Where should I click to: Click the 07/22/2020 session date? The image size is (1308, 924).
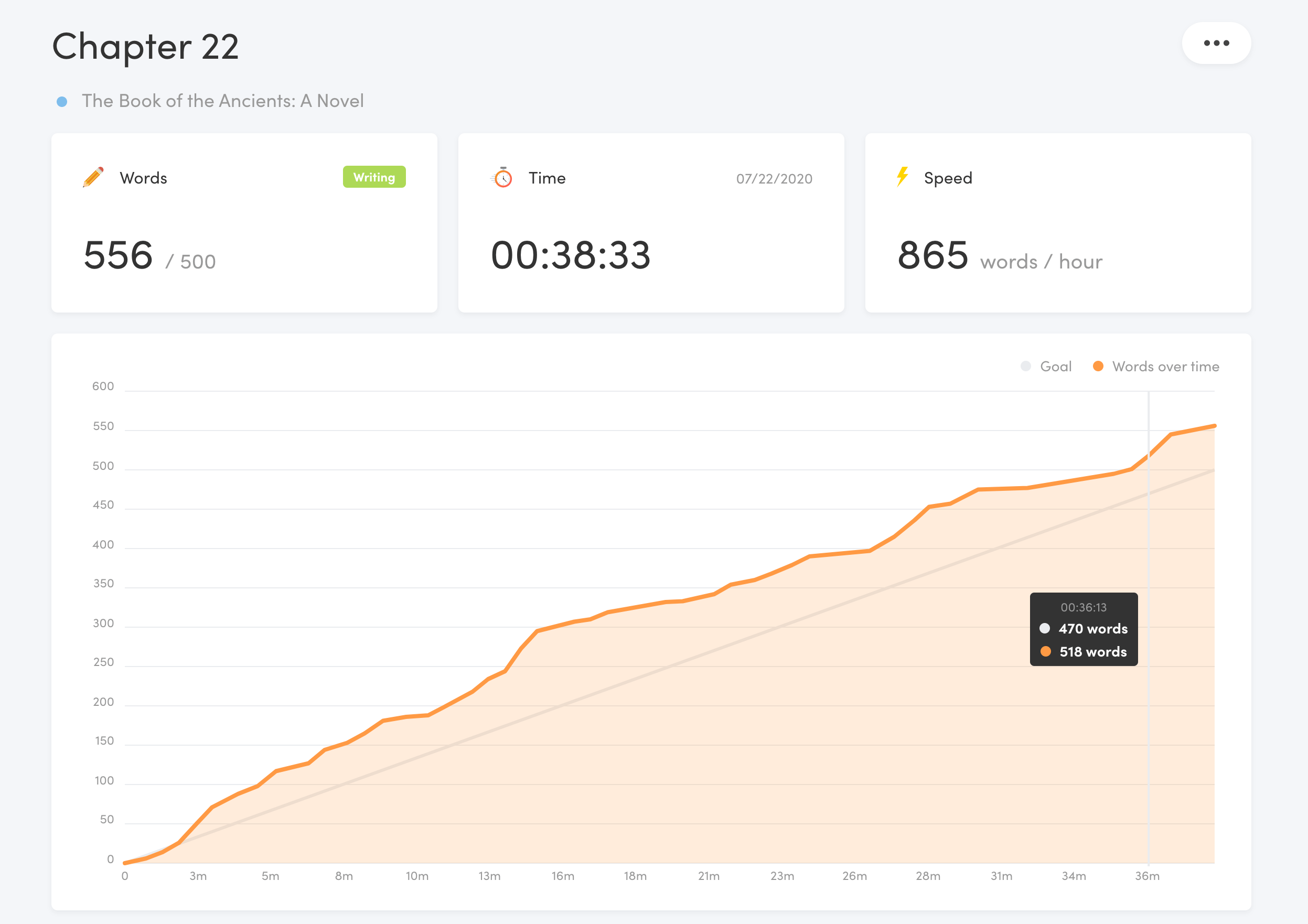(x=774, y=179)
